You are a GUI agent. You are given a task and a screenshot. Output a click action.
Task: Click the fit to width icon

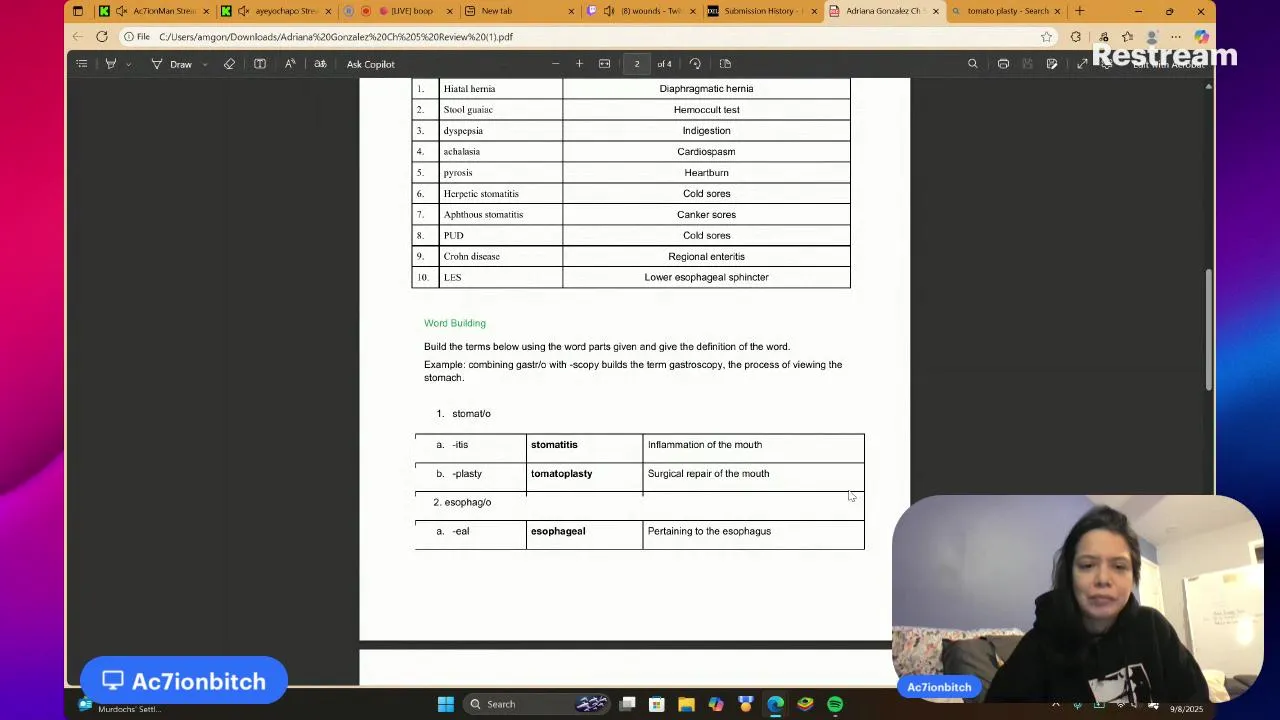click(x=604, y=64)
